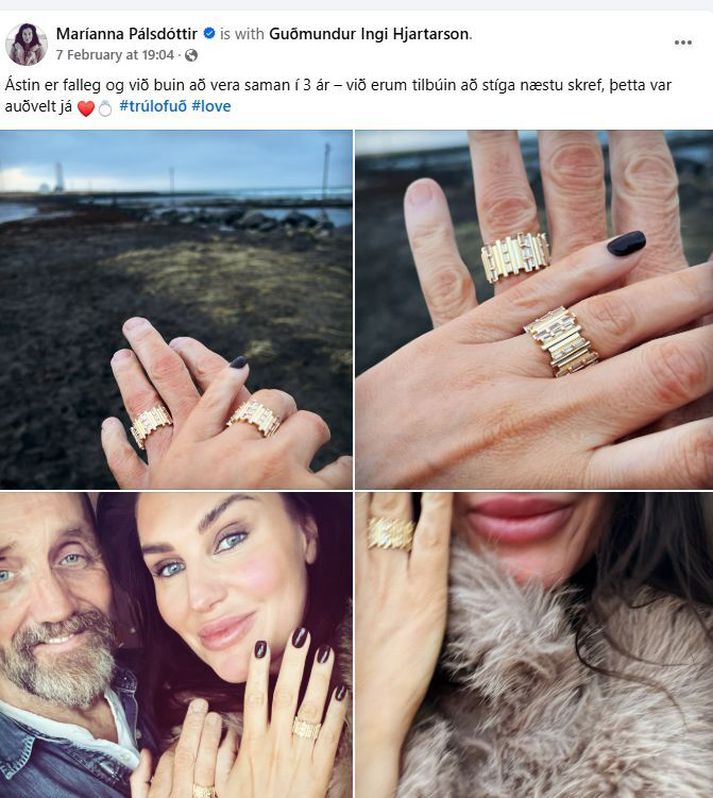Open the seaside hands photo with lighthouse
Image resolution: width=713 pixels, height=798 pixels.
176,309
